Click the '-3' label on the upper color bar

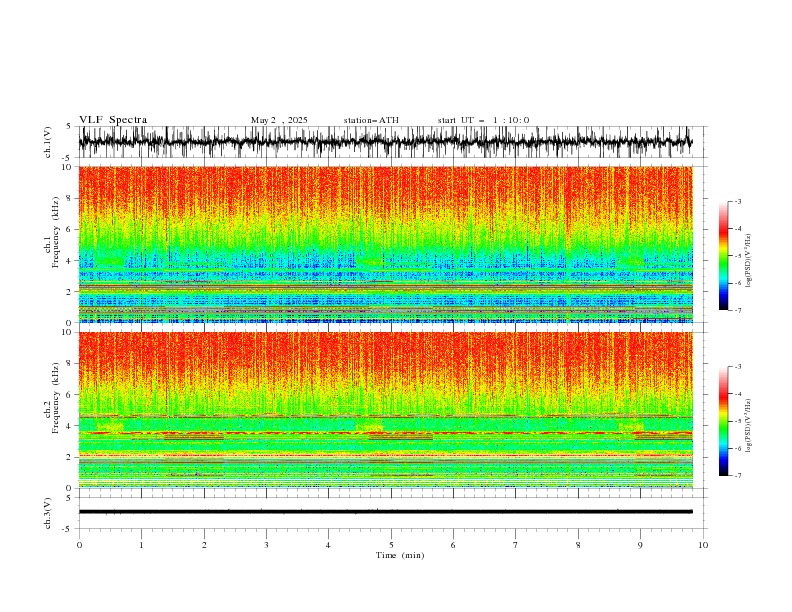pyautogui.click(x=738, y=201)
